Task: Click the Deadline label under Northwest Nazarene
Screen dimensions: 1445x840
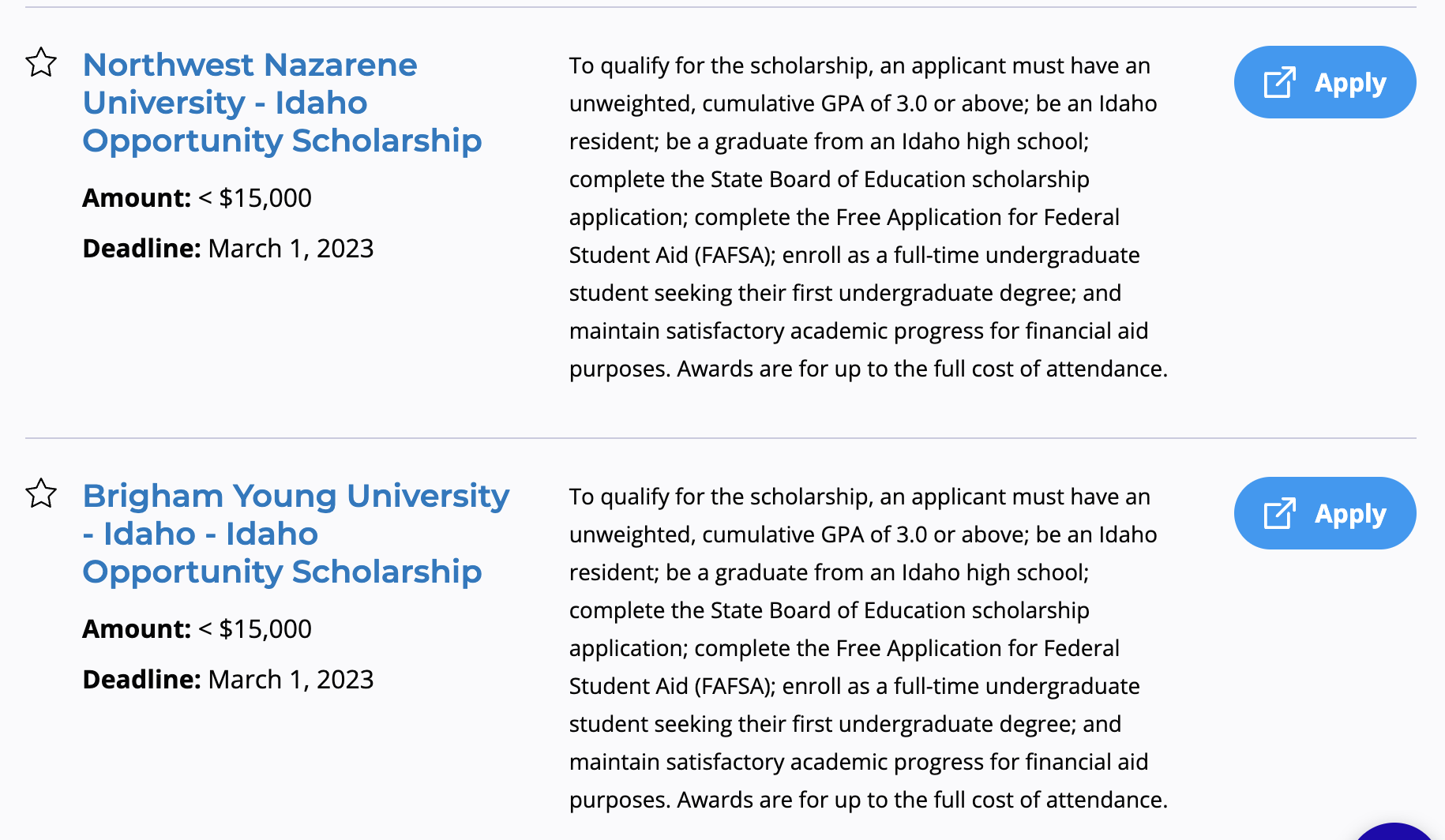Action: point(142,248)
